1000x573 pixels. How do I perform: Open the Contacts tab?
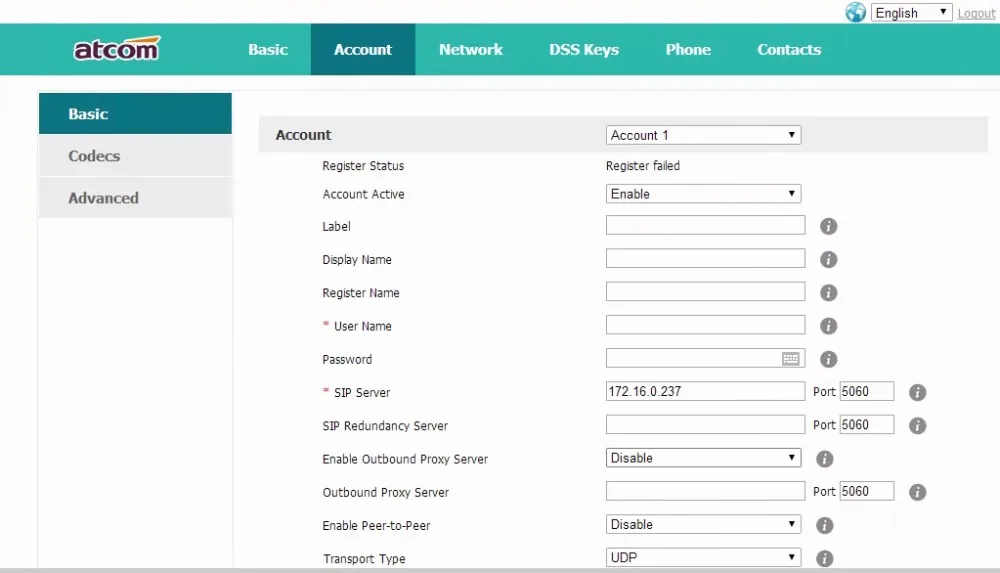(789, 49)
